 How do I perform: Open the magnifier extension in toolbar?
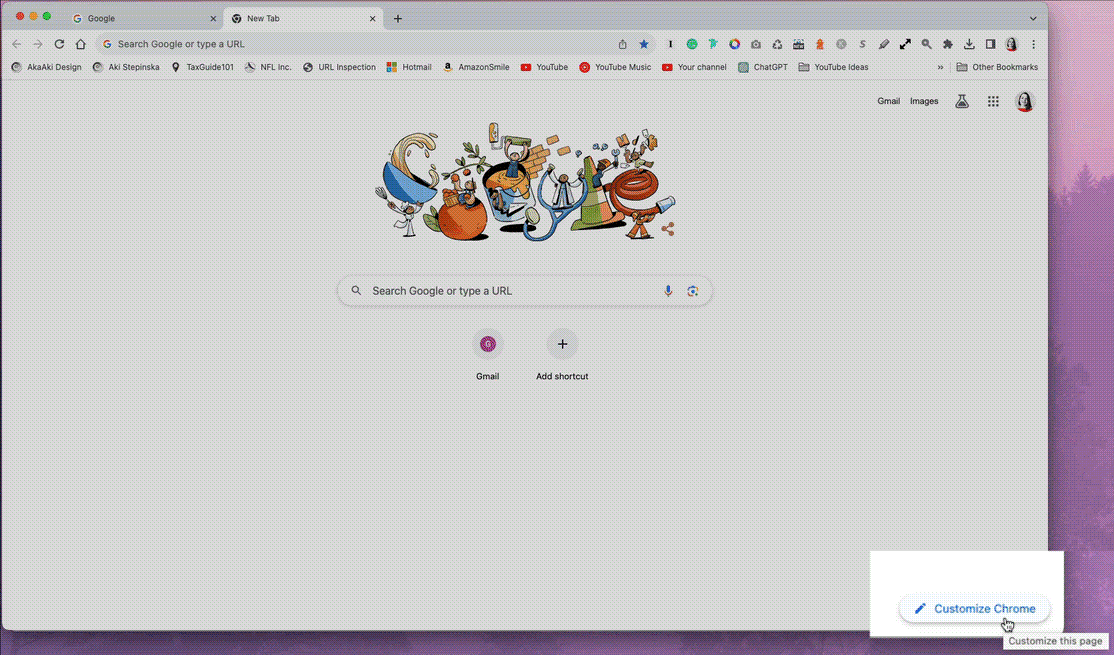click(x=926, y=44)
